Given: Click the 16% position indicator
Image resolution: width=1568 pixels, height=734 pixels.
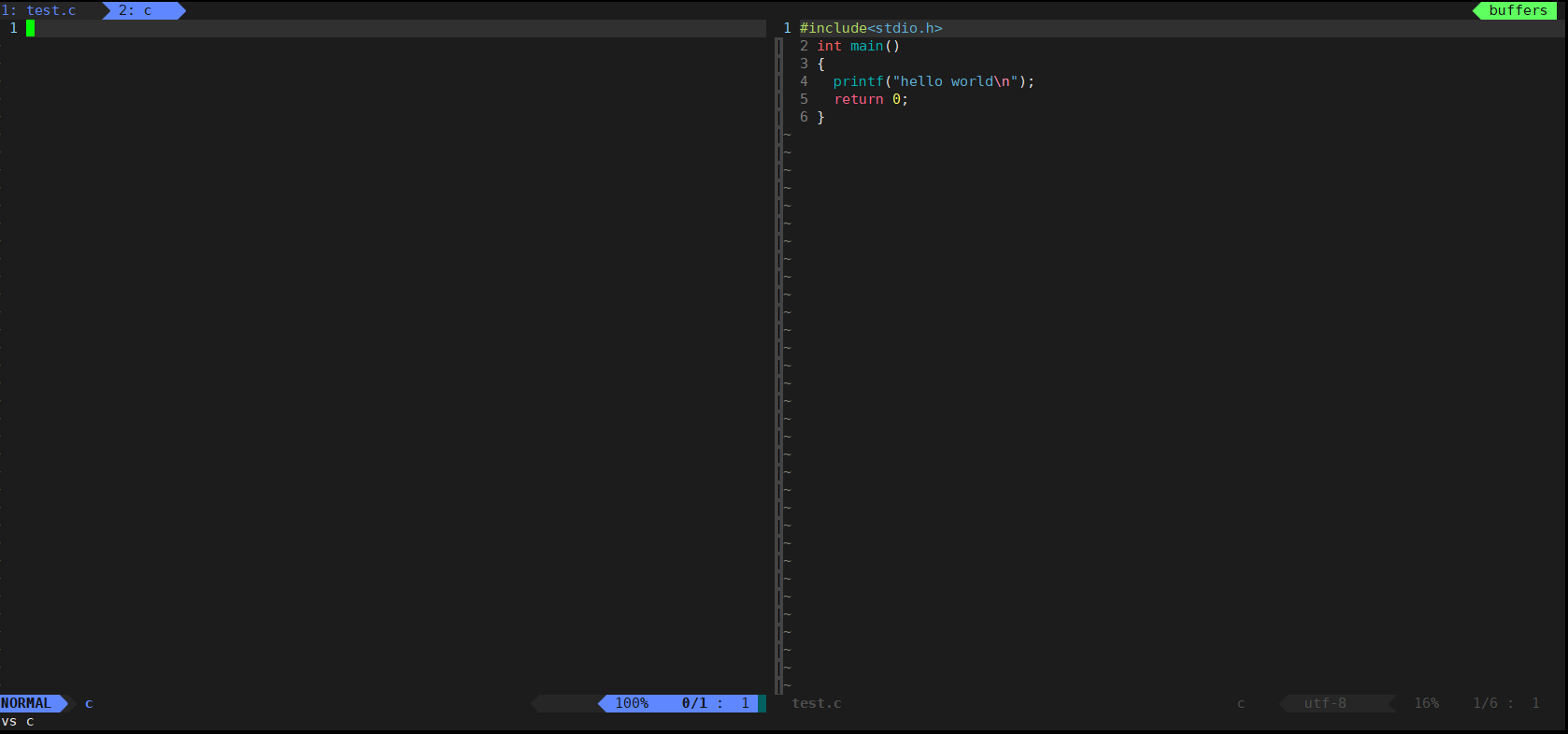Looking at the screenshot, I should pyautogui.click(x=1426, y=703).
